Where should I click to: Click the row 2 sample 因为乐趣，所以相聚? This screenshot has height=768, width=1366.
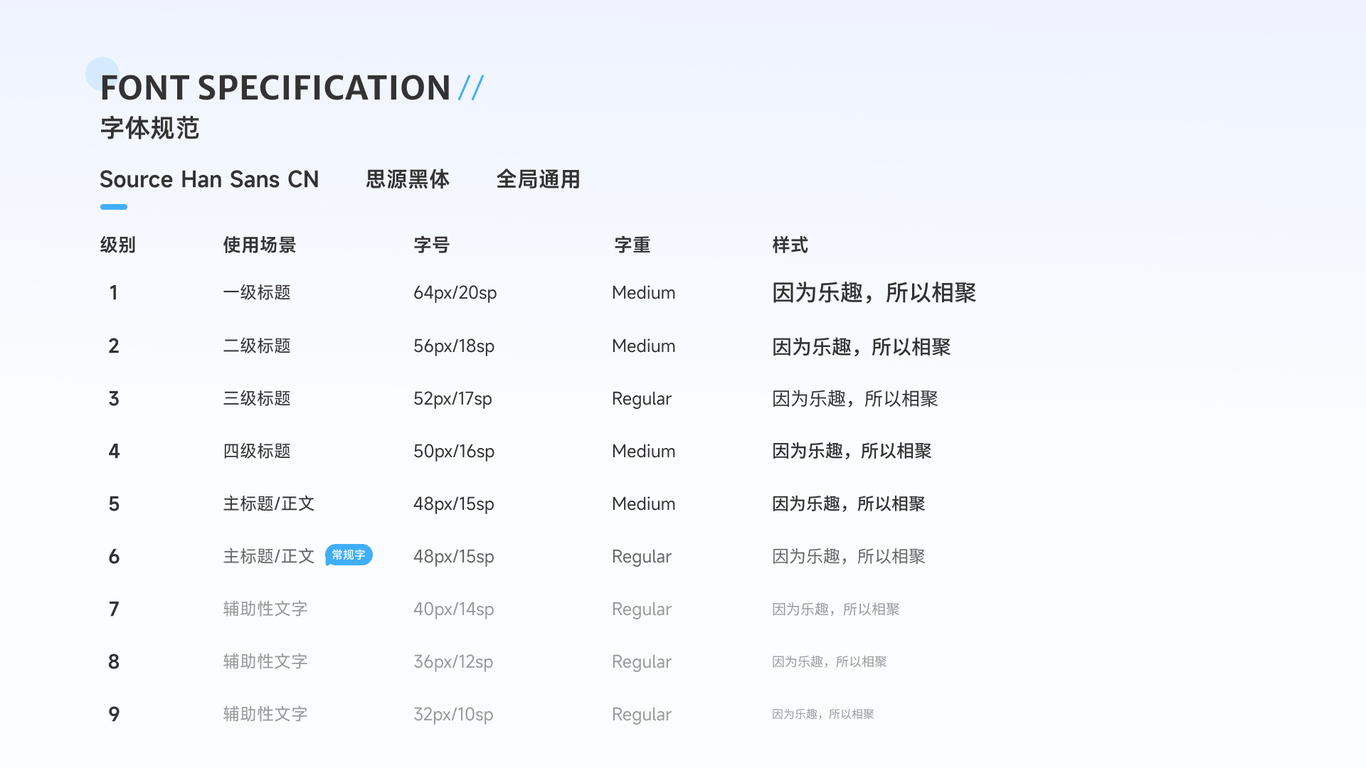[x=861, y=347]
